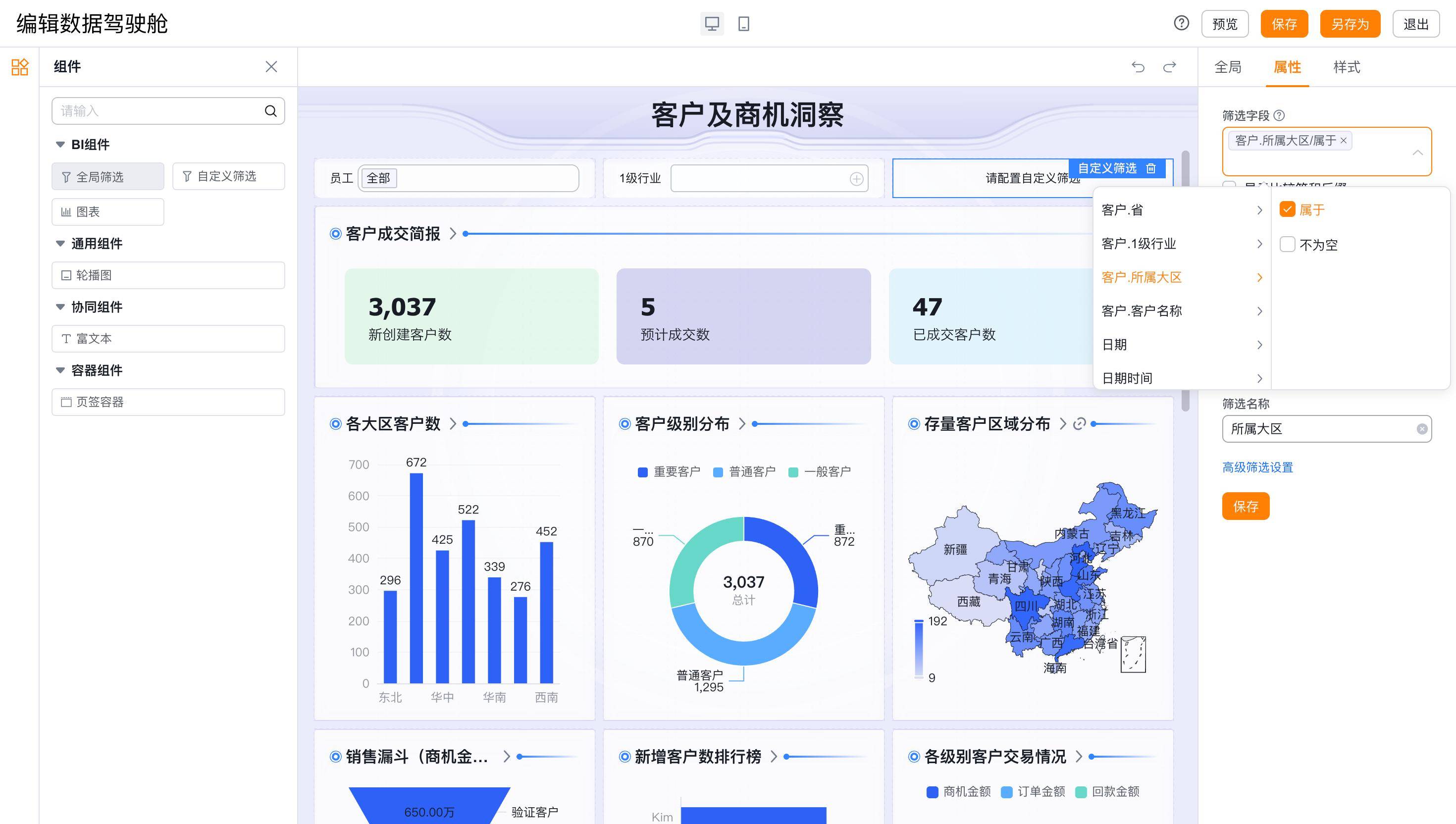Collapse the BI组件 section
Image resolution: width=1456 pixels, height=824 pixels.
point(60,144)
